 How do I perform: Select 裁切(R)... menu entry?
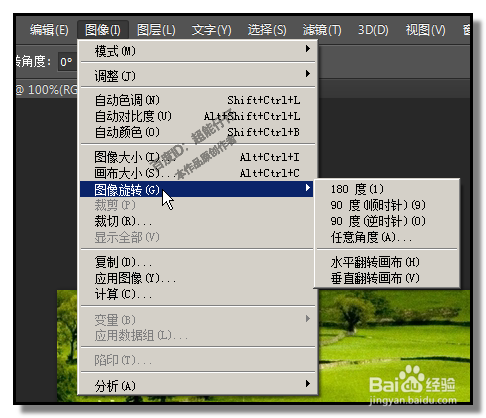tap(197, 221)
